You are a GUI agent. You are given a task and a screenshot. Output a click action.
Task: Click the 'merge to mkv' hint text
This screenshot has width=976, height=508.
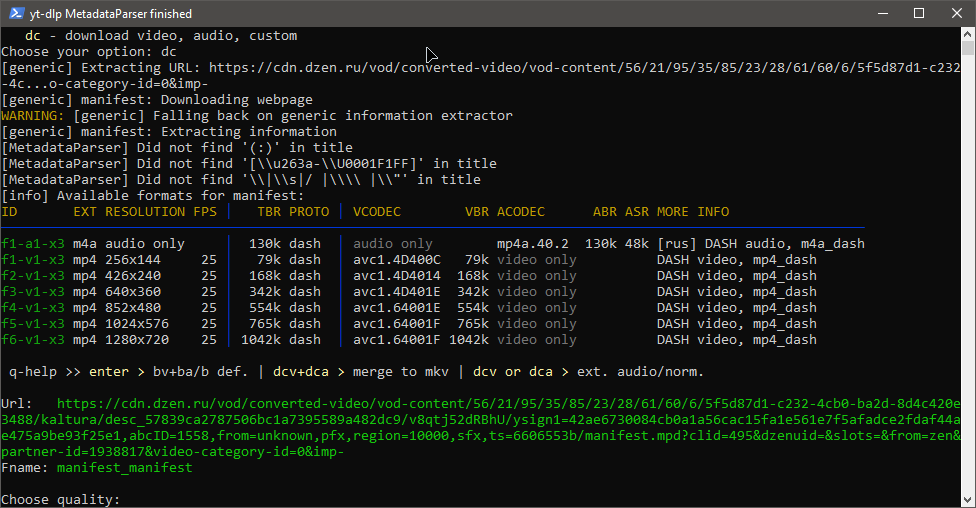[401, 372]
